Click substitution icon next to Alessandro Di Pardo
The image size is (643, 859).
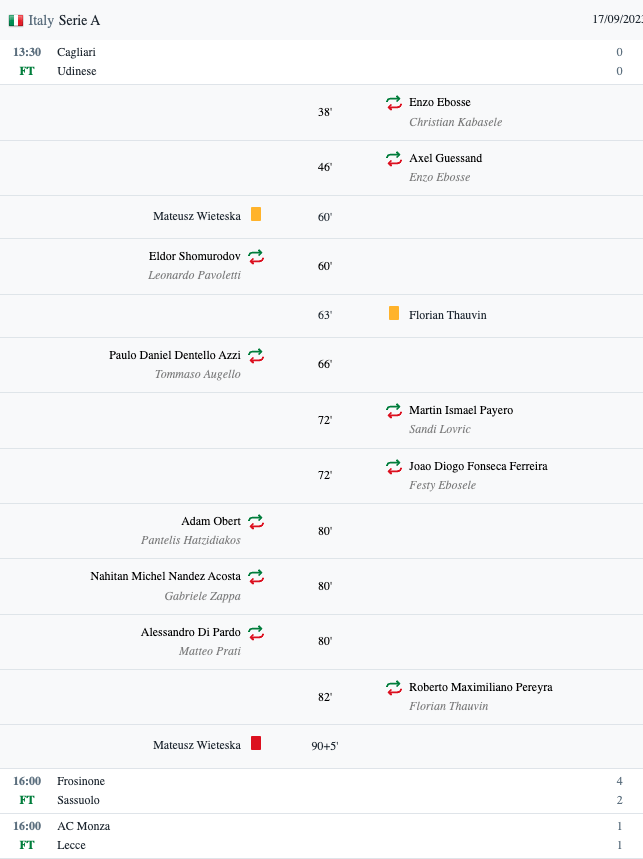256,632
